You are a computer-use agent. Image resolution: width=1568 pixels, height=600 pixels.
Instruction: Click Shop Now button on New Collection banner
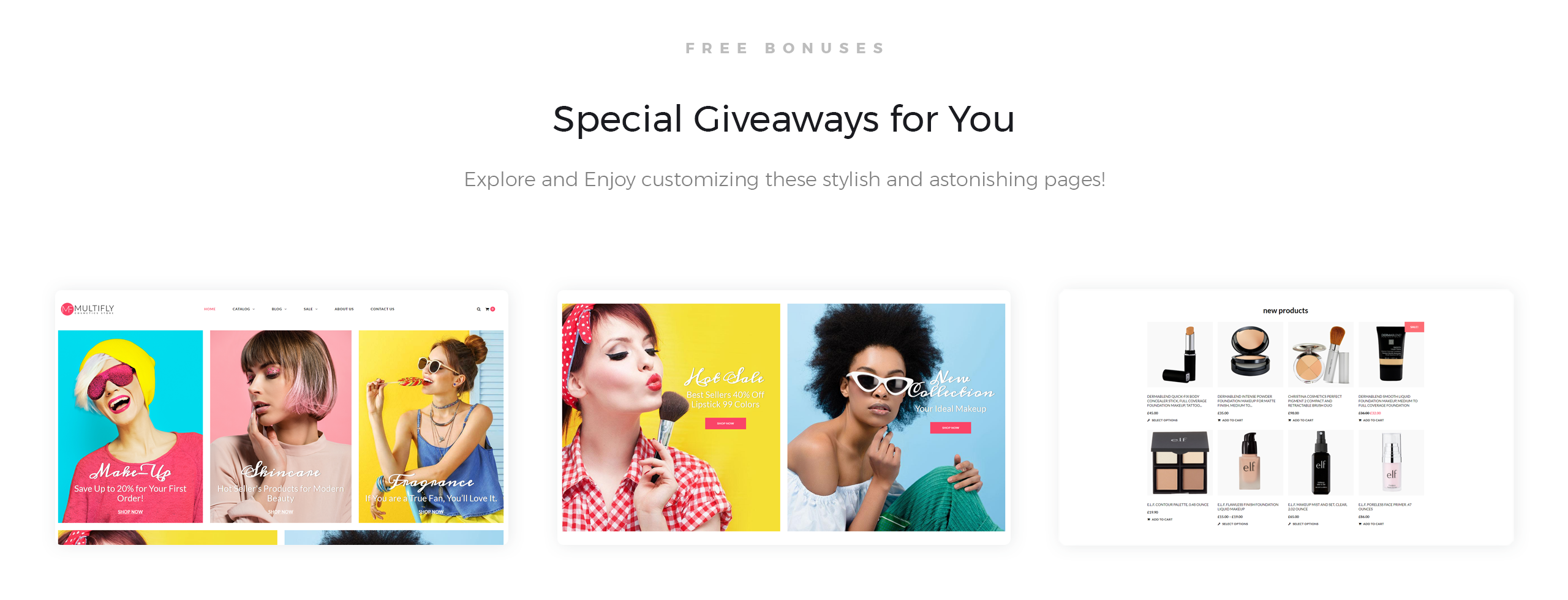[x=950, y=428]
